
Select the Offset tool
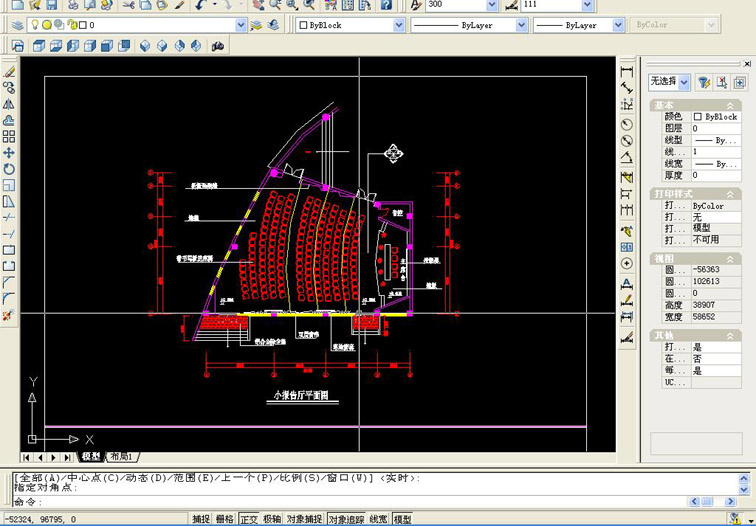coord(9,121)
